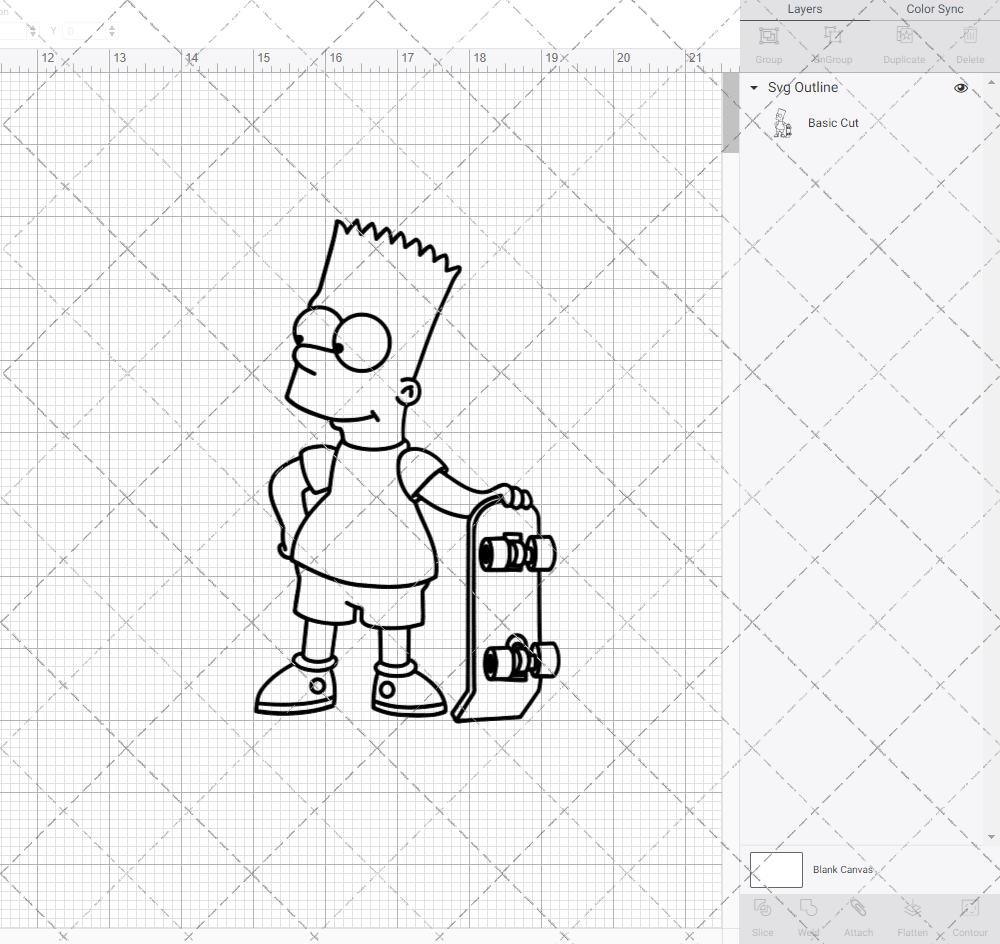Select the Basic Cut layer
The width and height of the screenshot is (1000, 944).
[833, 122]
